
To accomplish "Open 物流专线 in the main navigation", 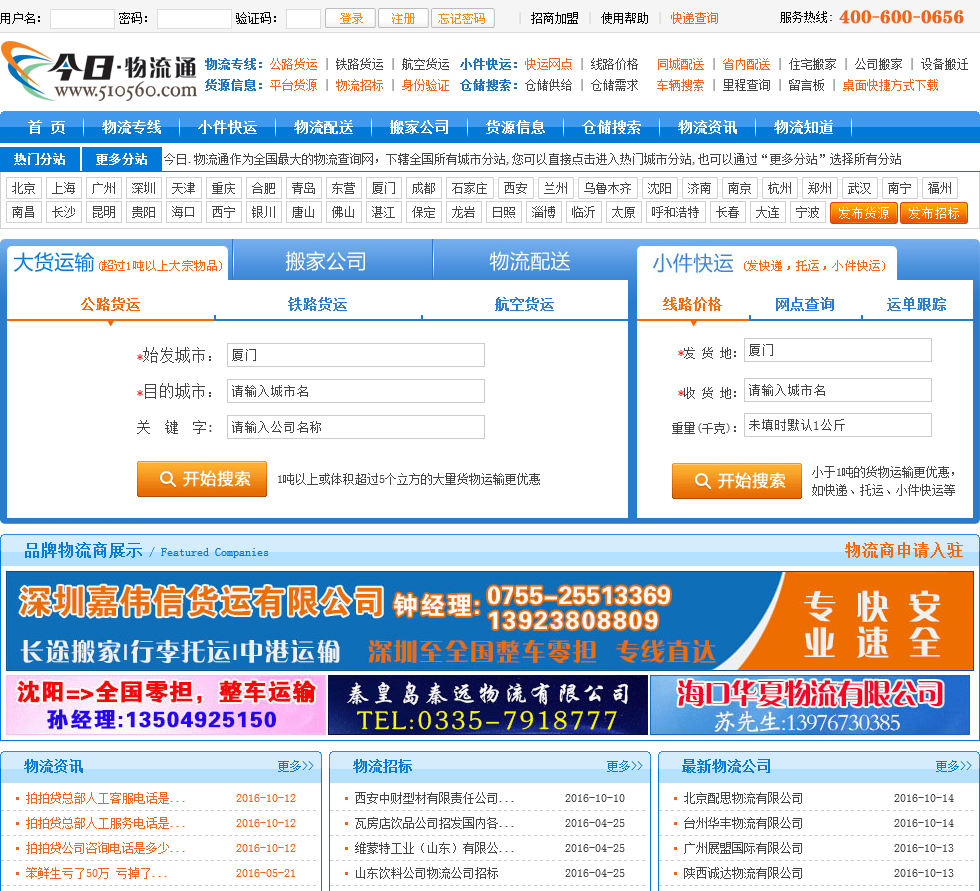I will (x=131, y=127).
